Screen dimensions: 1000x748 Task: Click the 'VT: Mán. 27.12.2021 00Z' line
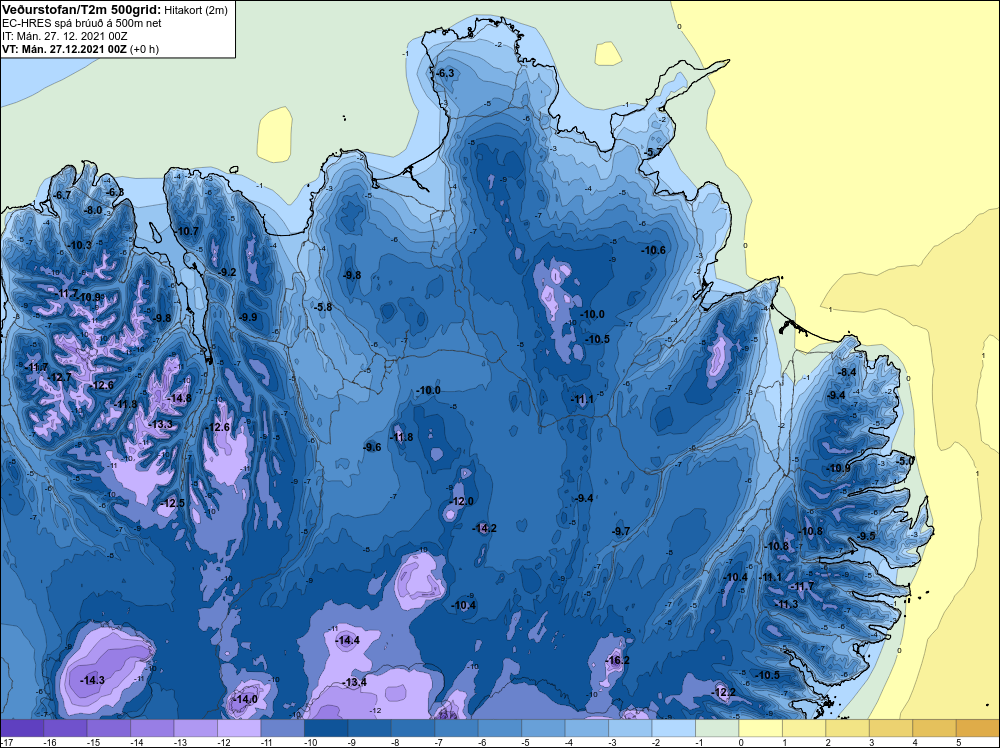pos(64,49)
